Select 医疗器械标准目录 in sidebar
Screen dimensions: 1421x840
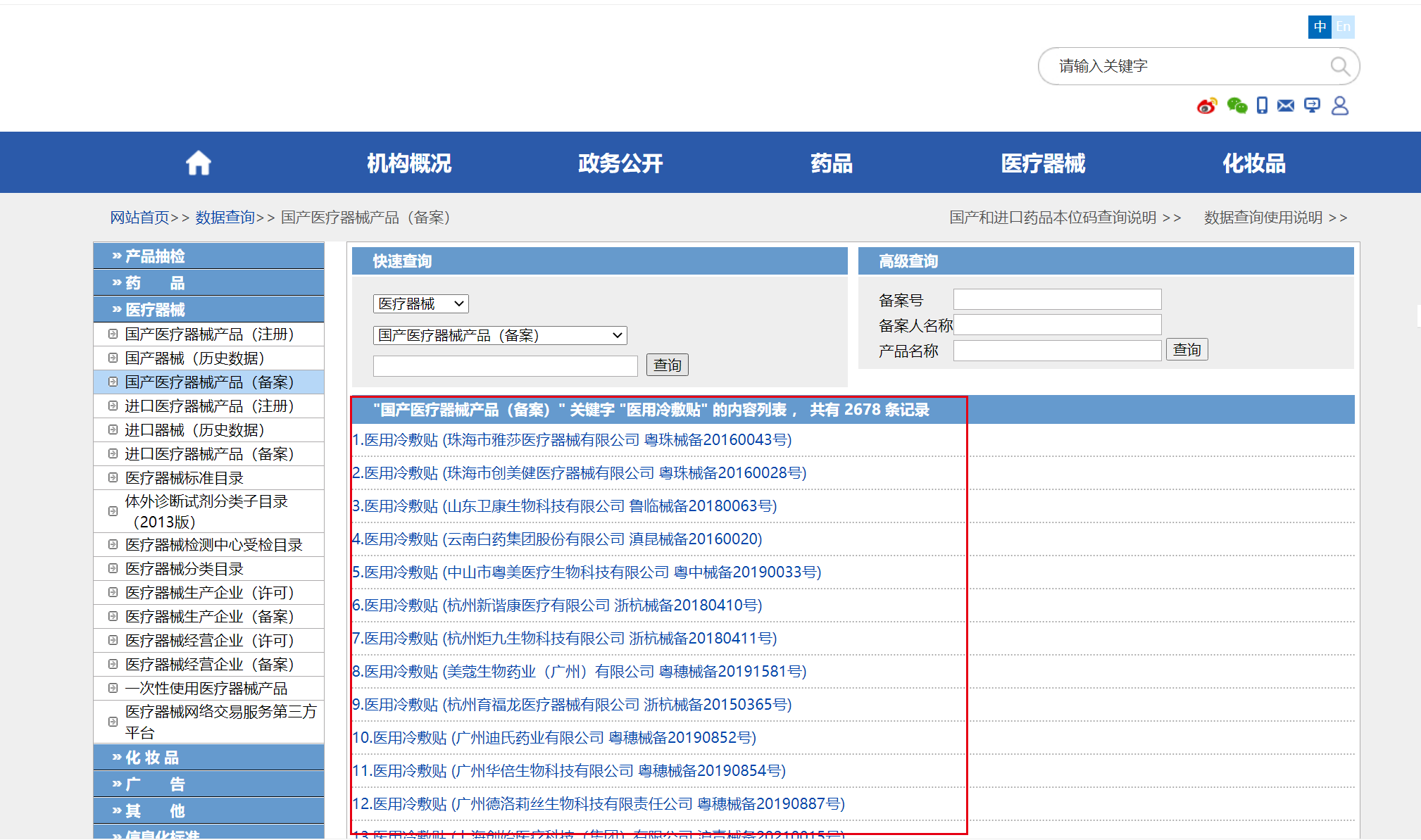click(x=184, y=478)
